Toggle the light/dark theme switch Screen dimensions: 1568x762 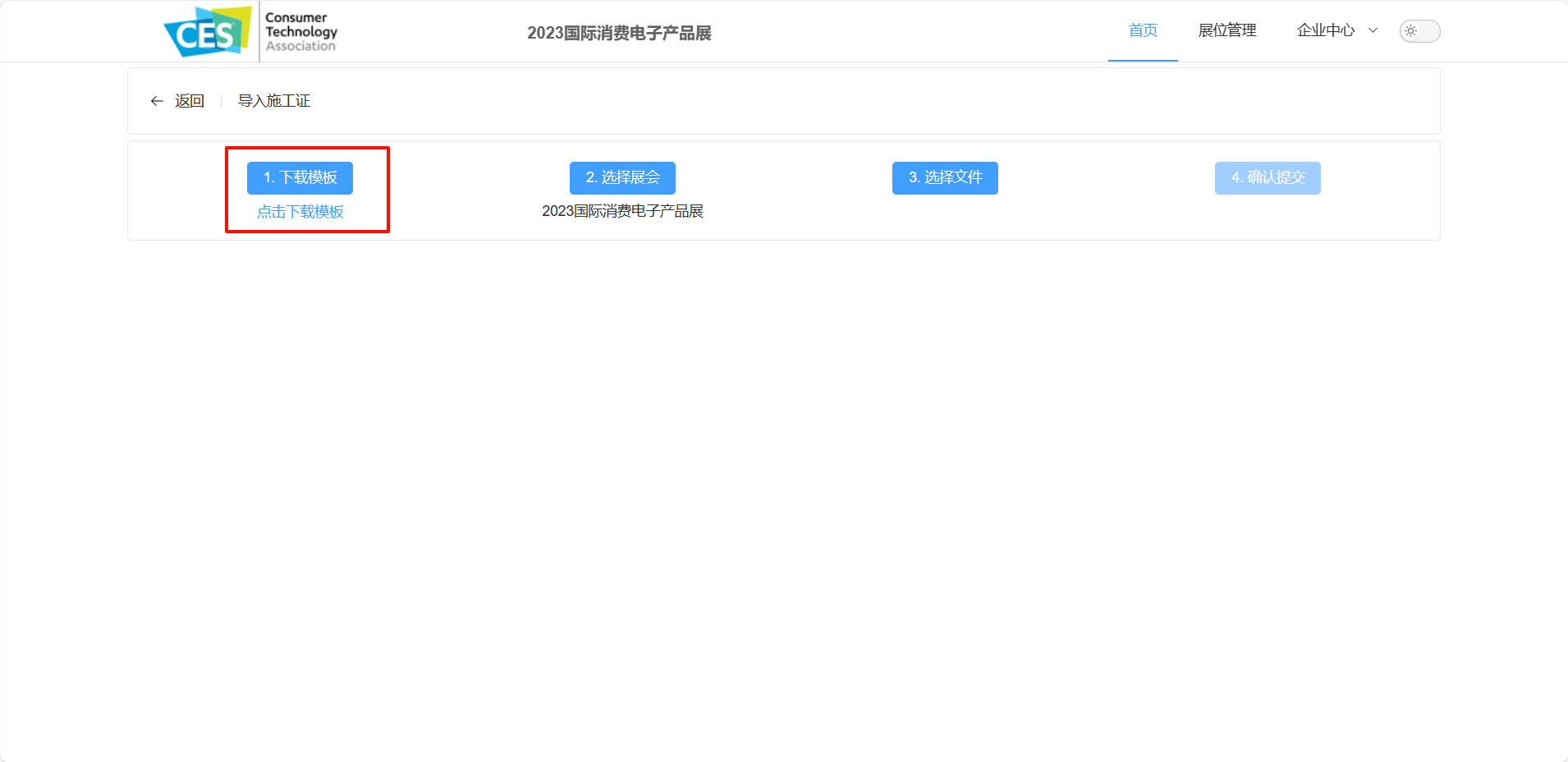point(1419,31)
